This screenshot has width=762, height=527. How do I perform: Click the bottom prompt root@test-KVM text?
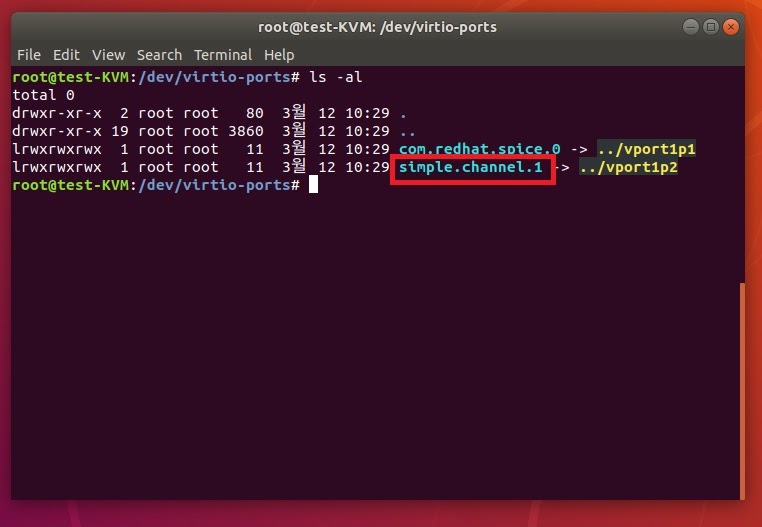pyautogui.click(x=70, y=185)
